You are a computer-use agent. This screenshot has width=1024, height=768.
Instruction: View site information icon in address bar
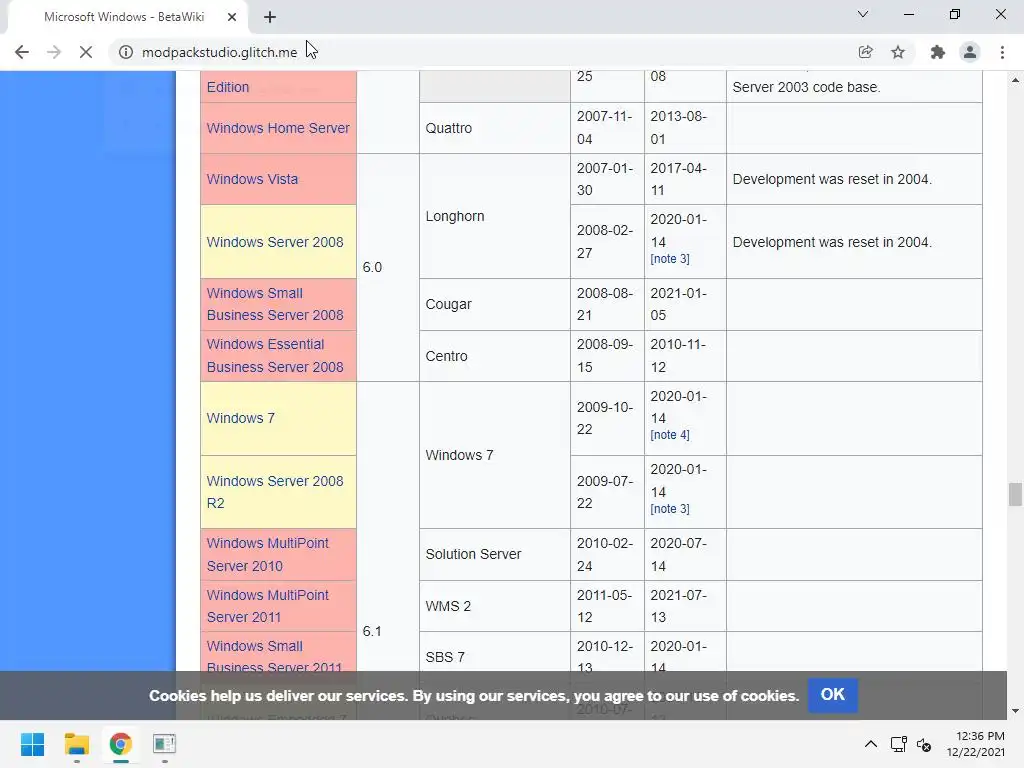tap(126, 52)
